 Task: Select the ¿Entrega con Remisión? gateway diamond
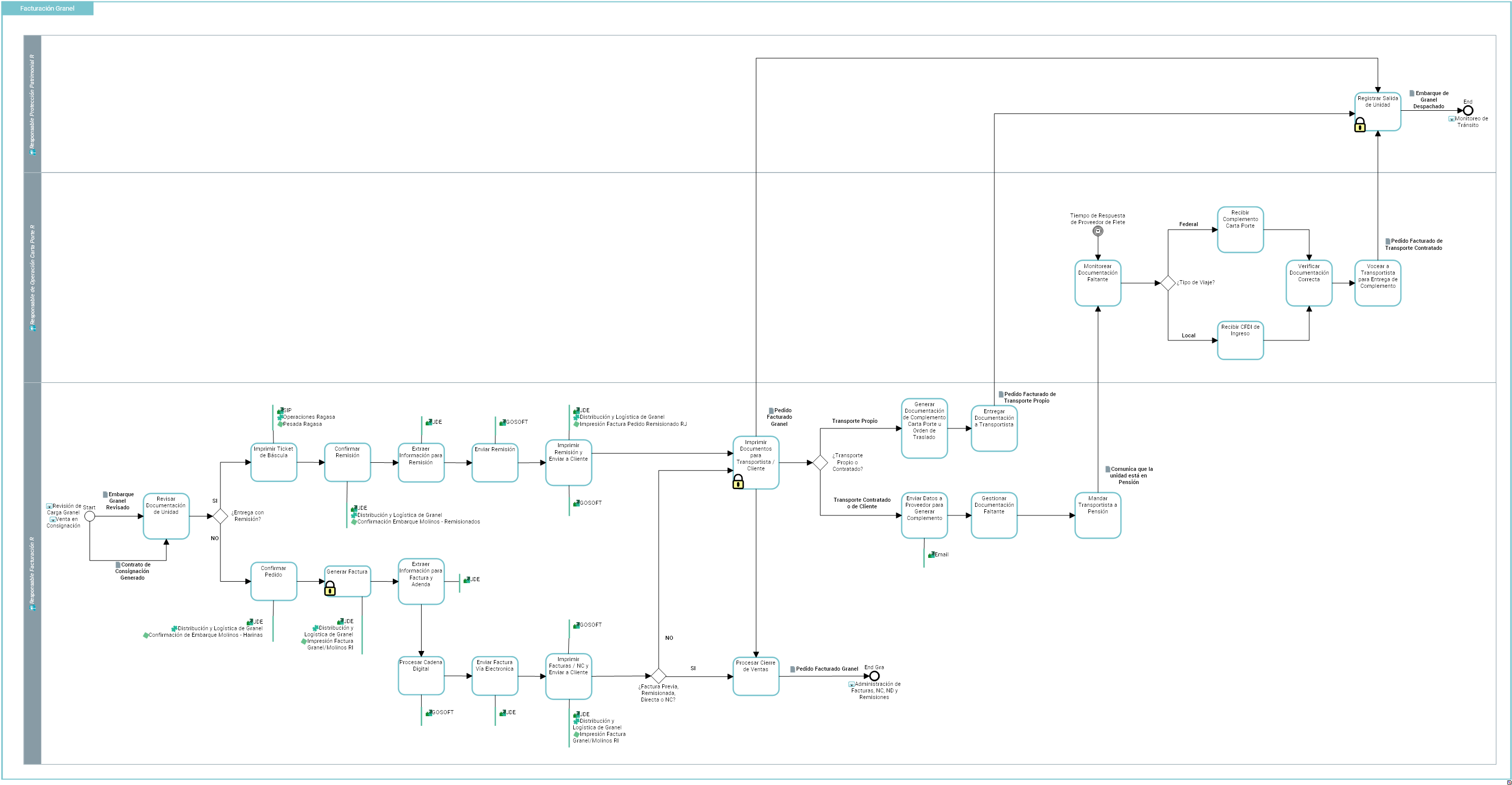pyautogui.click(x=219, y=516)
